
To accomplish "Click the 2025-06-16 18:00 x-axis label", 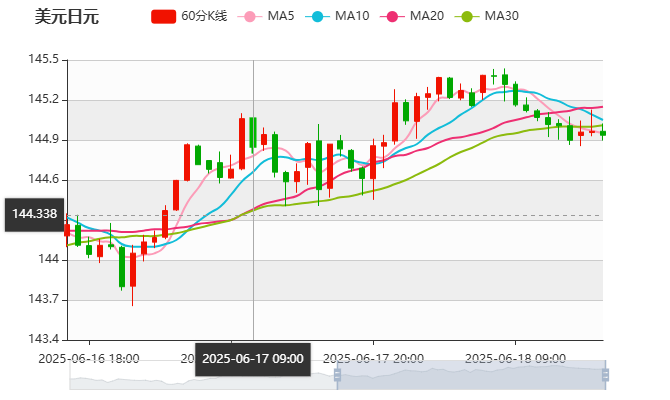I will tap(89, 359).
